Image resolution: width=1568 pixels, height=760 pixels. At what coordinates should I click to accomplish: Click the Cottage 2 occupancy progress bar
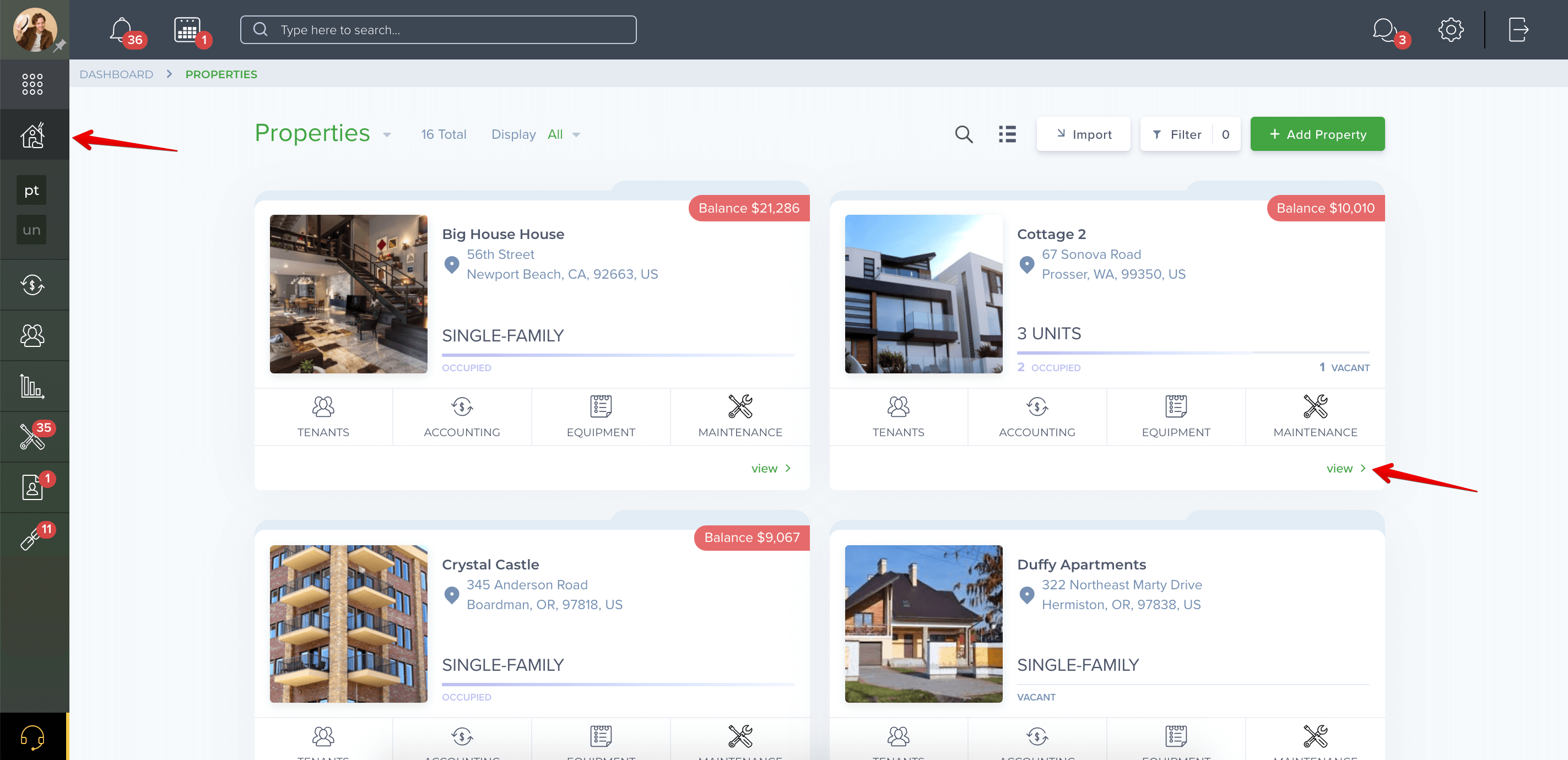(x=1193, y=352)
